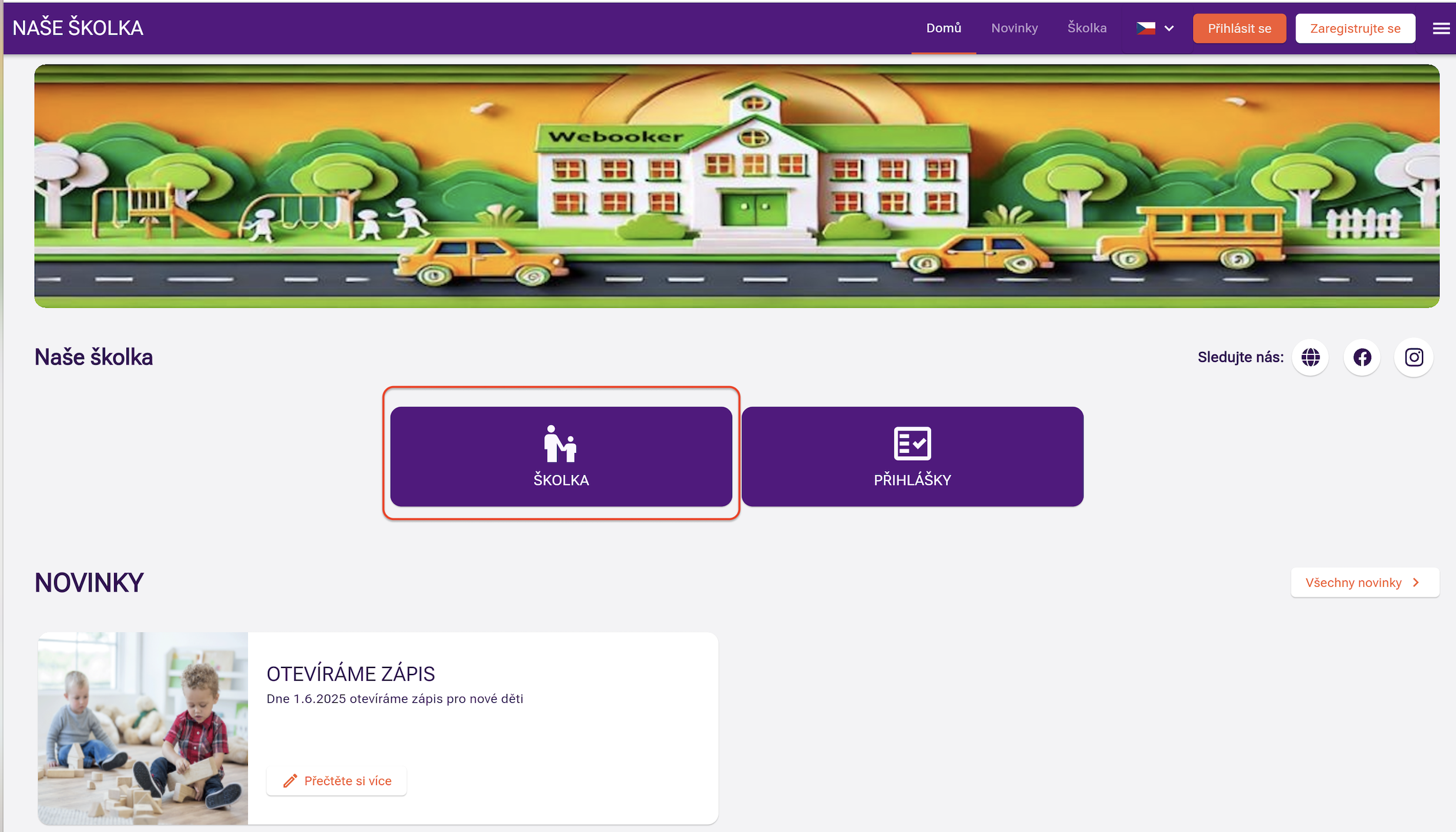
Task: Click the parent-and-child icon on ŠKOLKA tile
Action: click(561, 444)
